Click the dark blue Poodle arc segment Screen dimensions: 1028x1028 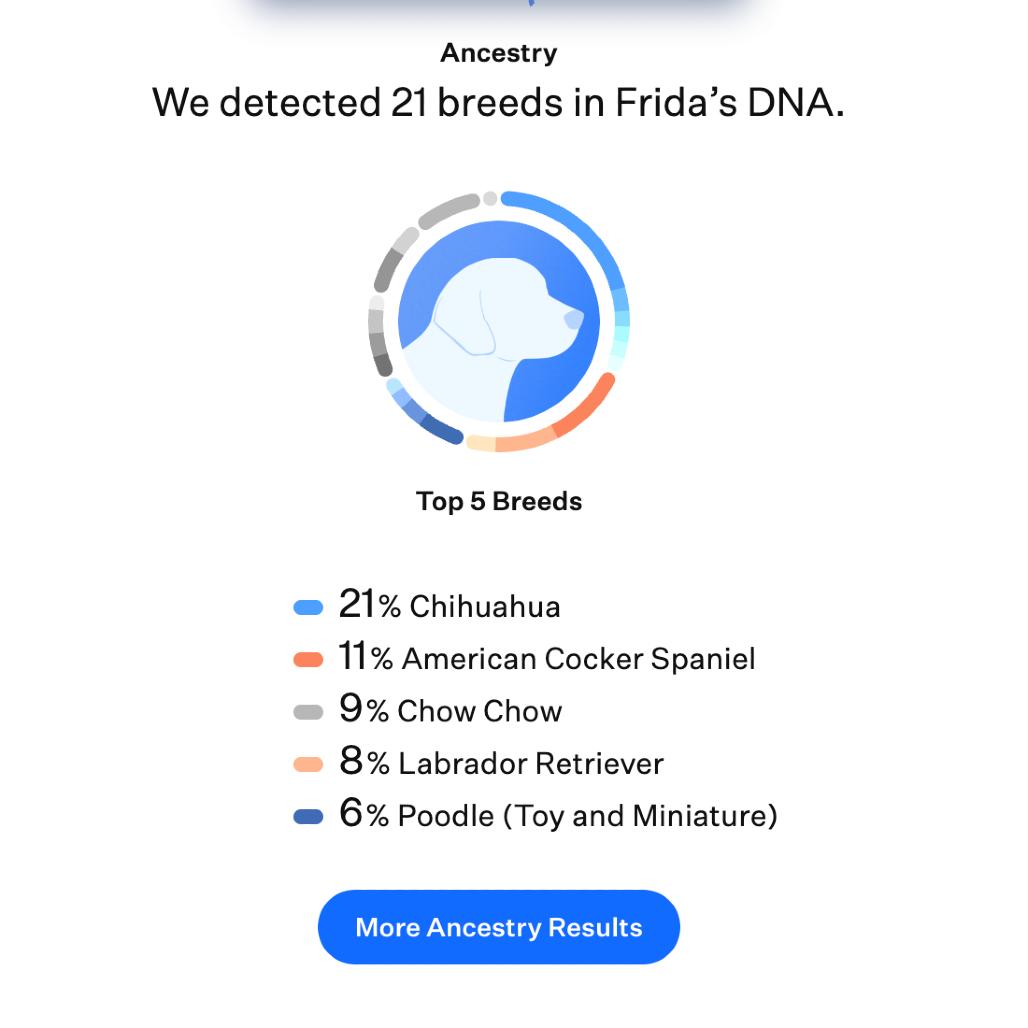(x=440, y=430)
